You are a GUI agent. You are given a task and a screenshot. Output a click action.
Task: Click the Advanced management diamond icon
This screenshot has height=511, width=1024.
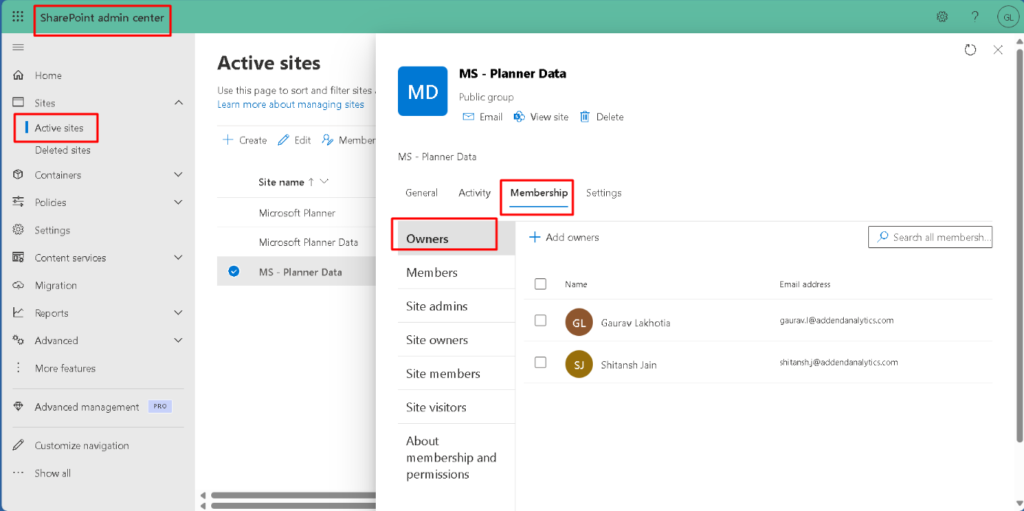19,406
